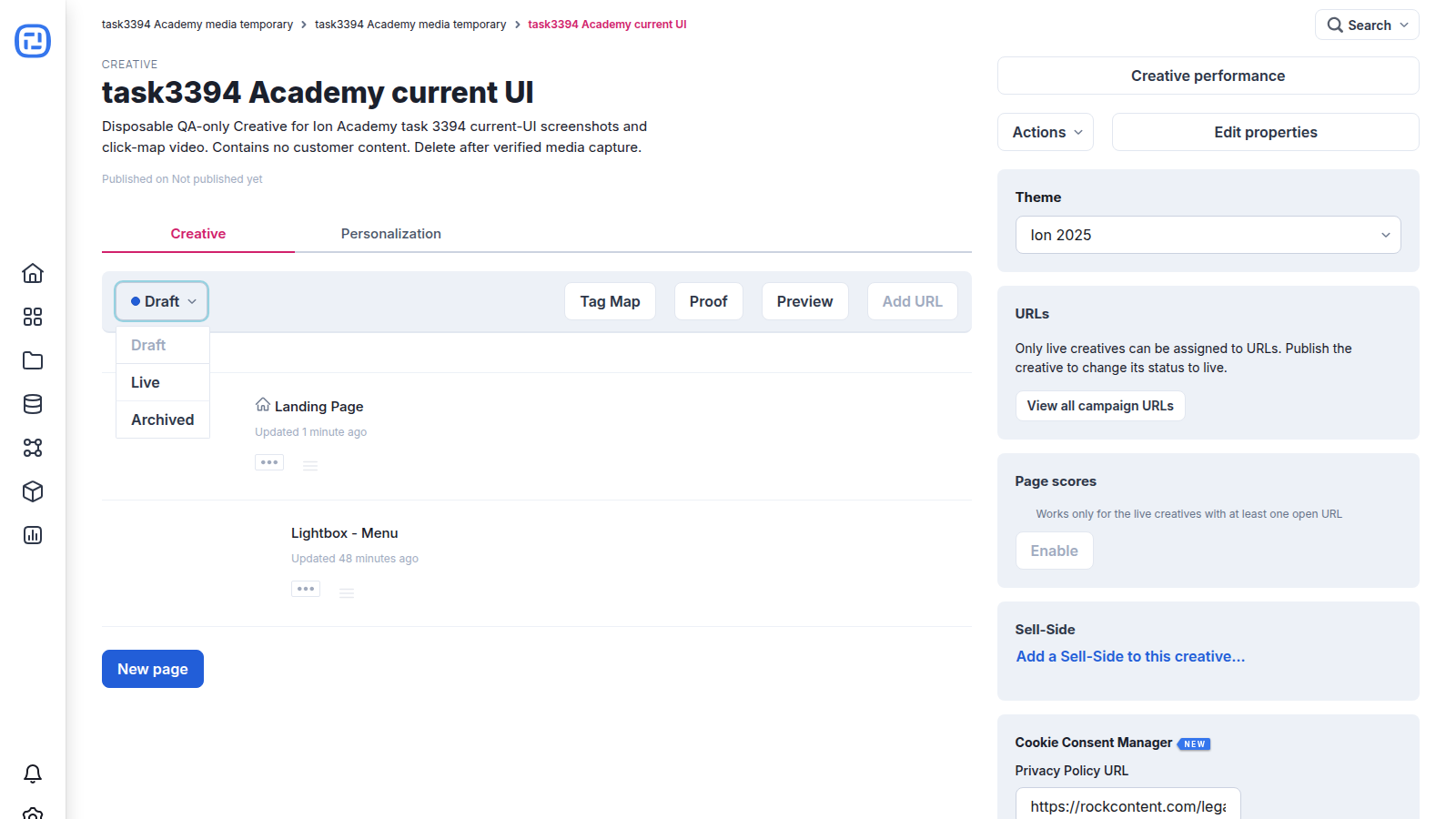Select Archived in status menu

click(163, 420)
